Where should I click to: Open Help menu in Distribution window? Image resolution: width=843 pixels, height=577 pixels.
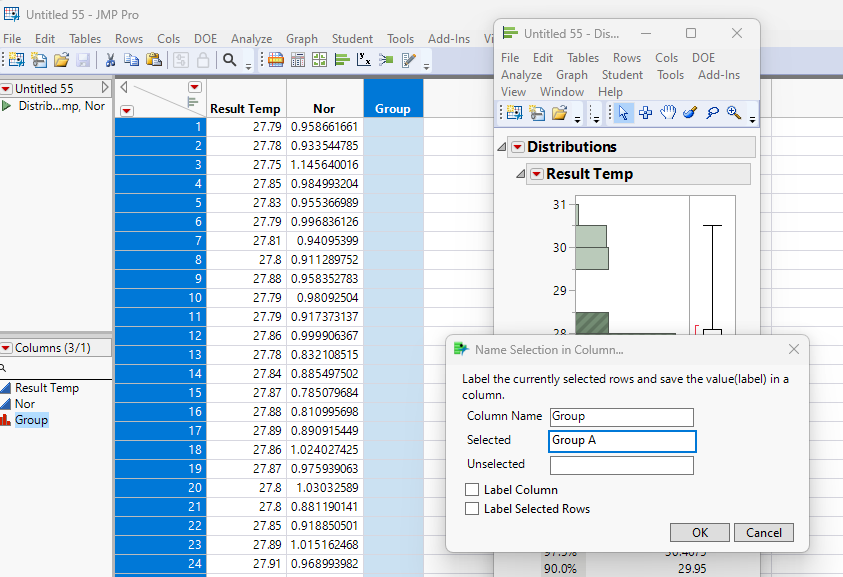point(610,92)
